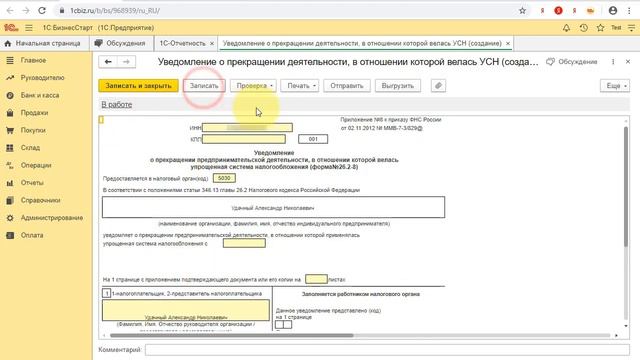The height and width of the screenshot is (360, 640).
Task: Click the scroll right arrow of the form
Action: point(616,336)
